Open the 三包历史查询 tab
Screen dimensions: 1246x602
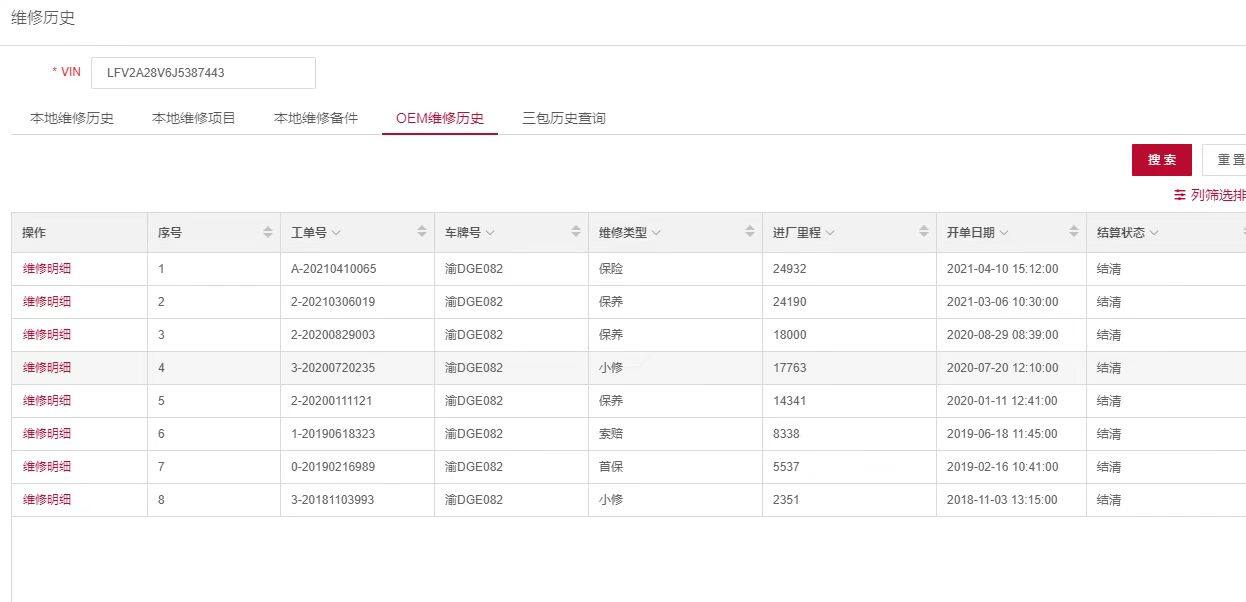(x=564, y=118)
